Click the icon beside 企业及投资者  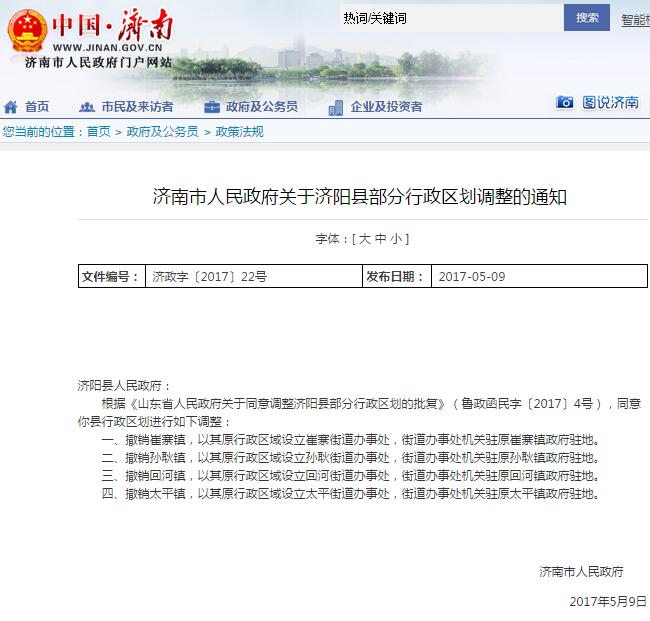pyautogui.click(x=336, y=107)
